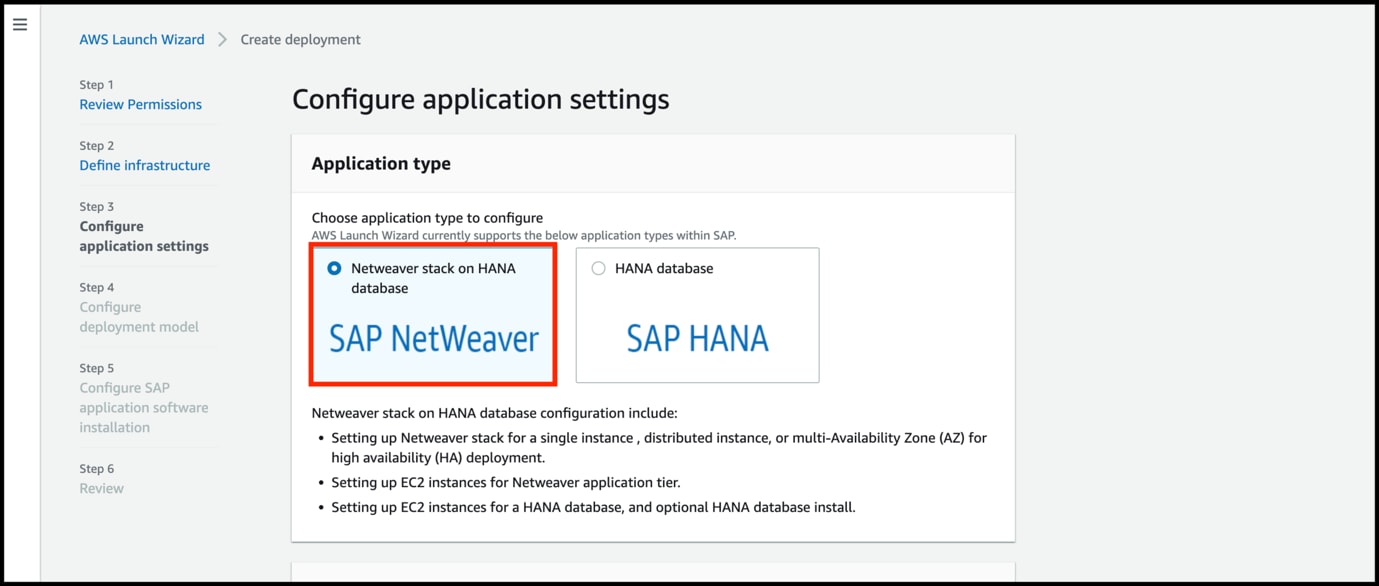The height and width of the screenshot is (586, 1379).
Task: Open the navigation sidebar menu
Action: (x=20, y=24)
